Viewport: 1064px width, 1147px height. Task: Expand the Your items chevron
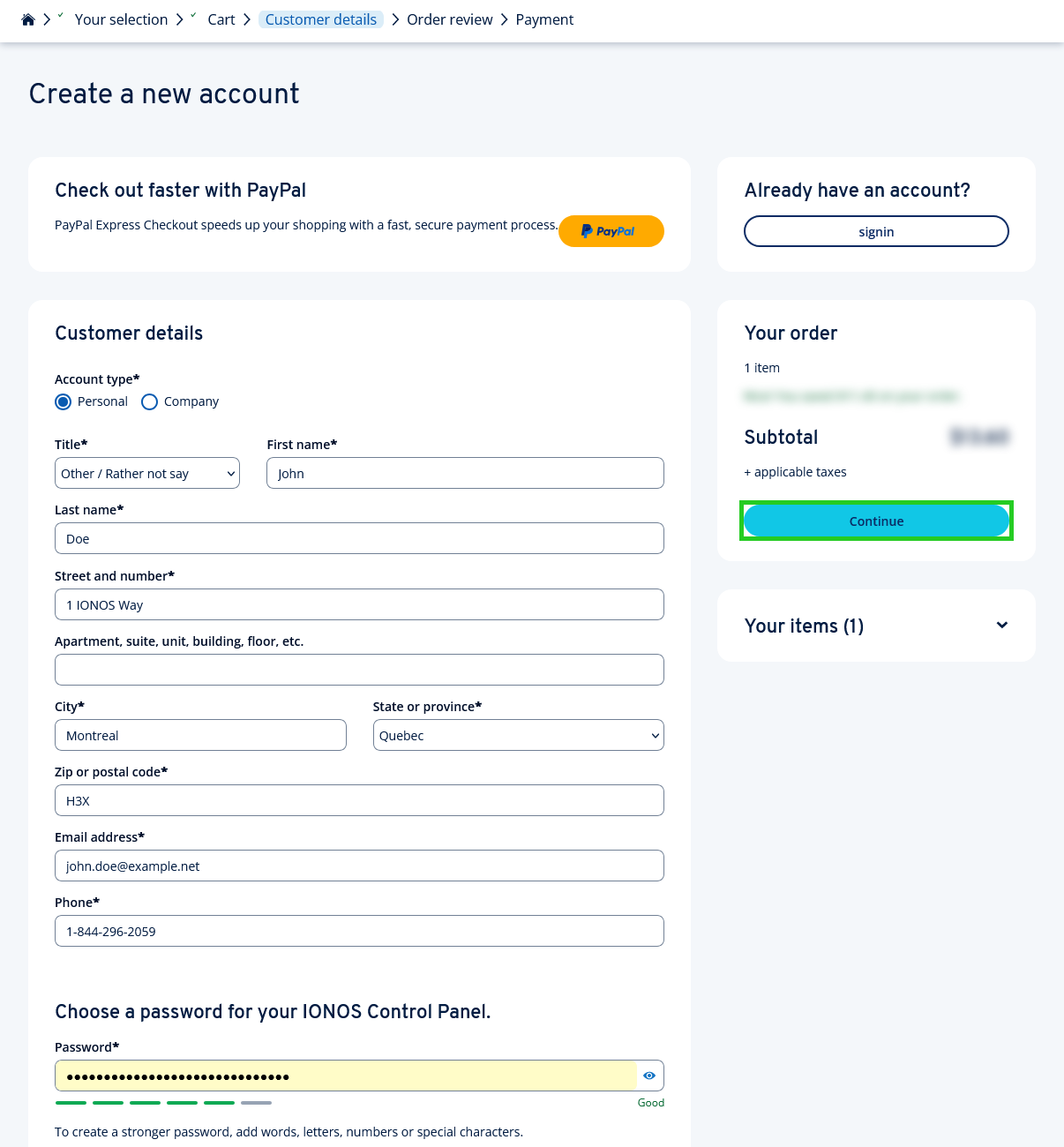point(1002,626)
